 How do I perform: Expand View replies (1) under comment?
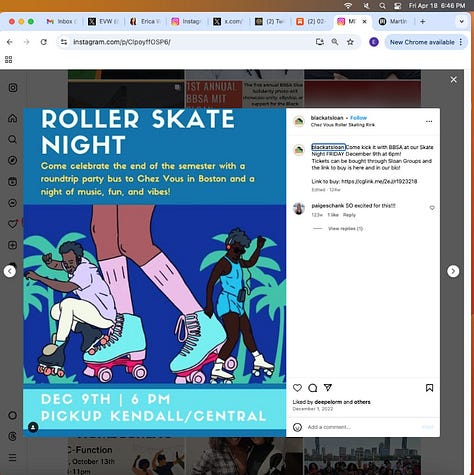pyautogui.click(x=345, y=228)
